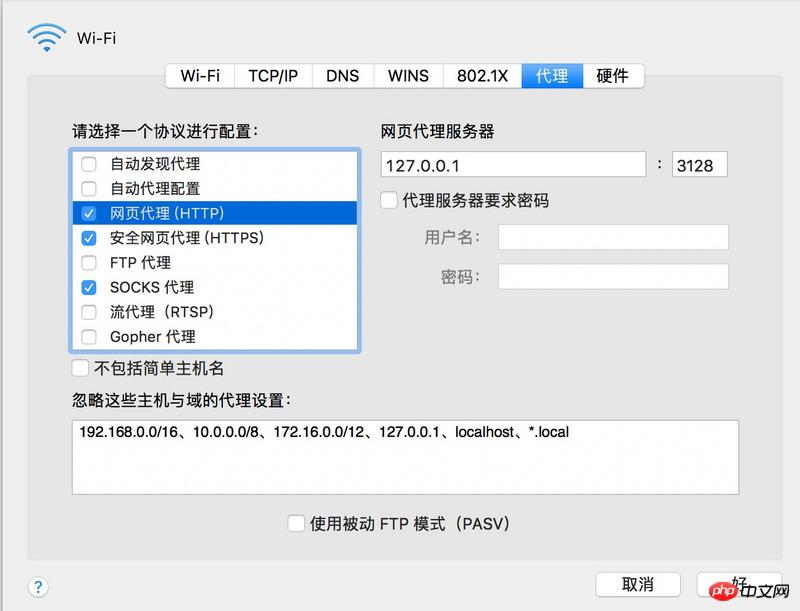Image resolution: width=800 pixels, height=611 pixels.
Task: Enable 自动发现代理 checkbox
Action: (x=89, y=164)
